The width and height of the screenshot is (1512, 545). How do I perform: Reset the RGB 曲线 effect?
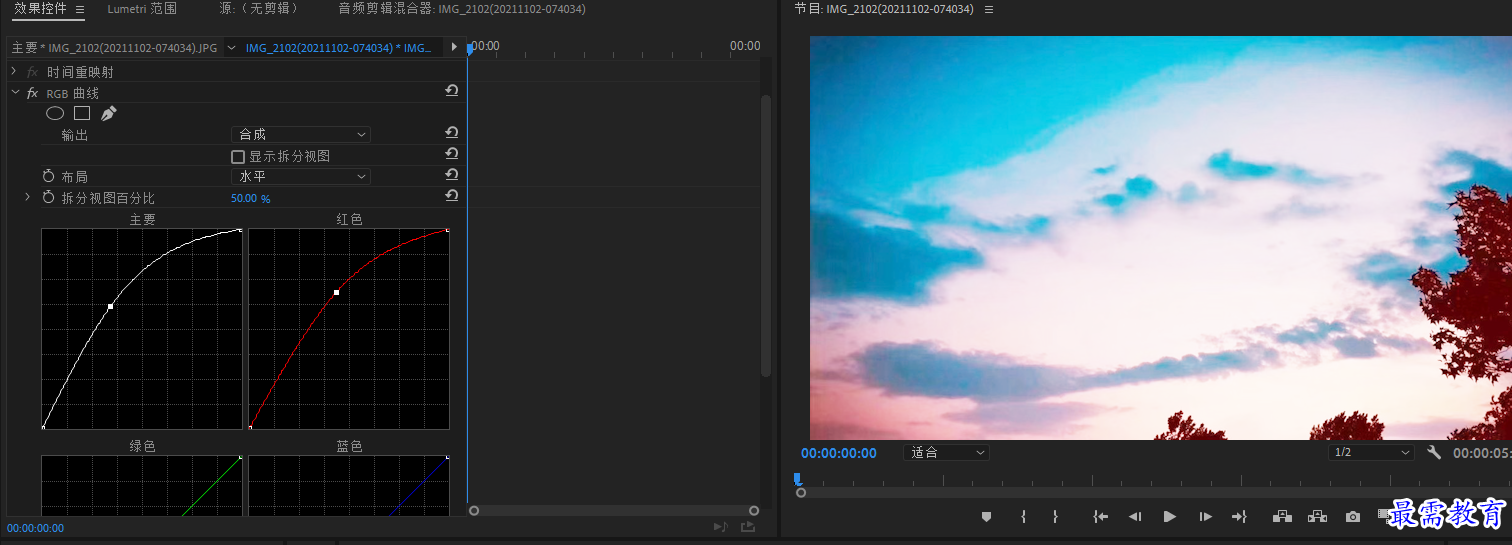pyautogui.click(x=452, y=91)
